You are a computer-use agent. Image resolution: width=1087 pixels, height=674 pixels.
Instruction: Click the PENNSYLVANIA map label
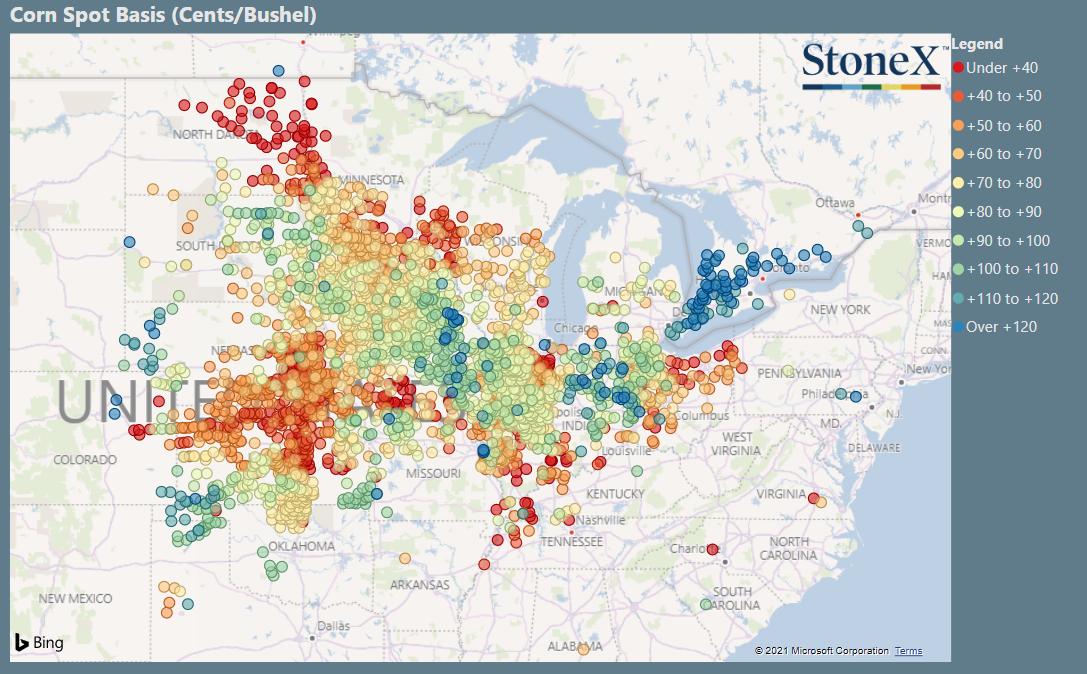[x=799, y=374]
